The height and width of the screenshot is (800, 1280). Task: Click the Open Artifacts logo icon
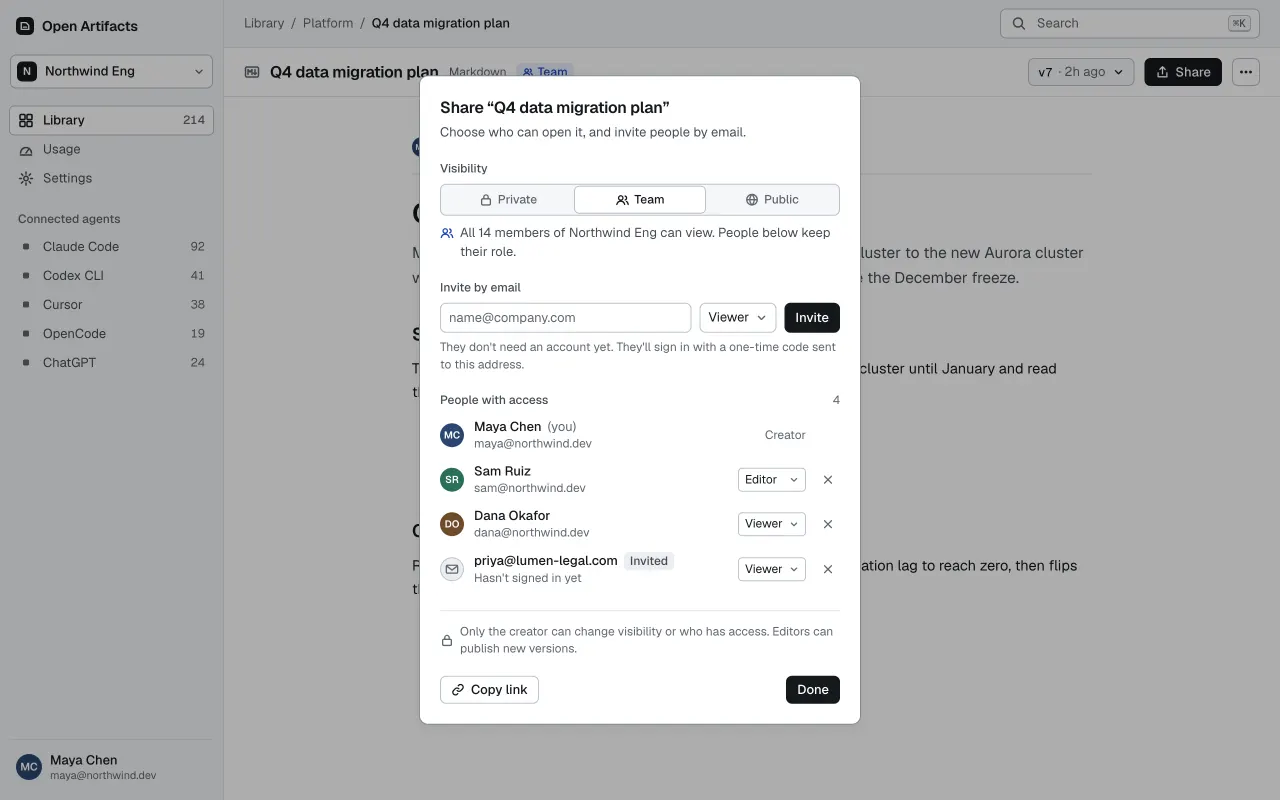25,26
